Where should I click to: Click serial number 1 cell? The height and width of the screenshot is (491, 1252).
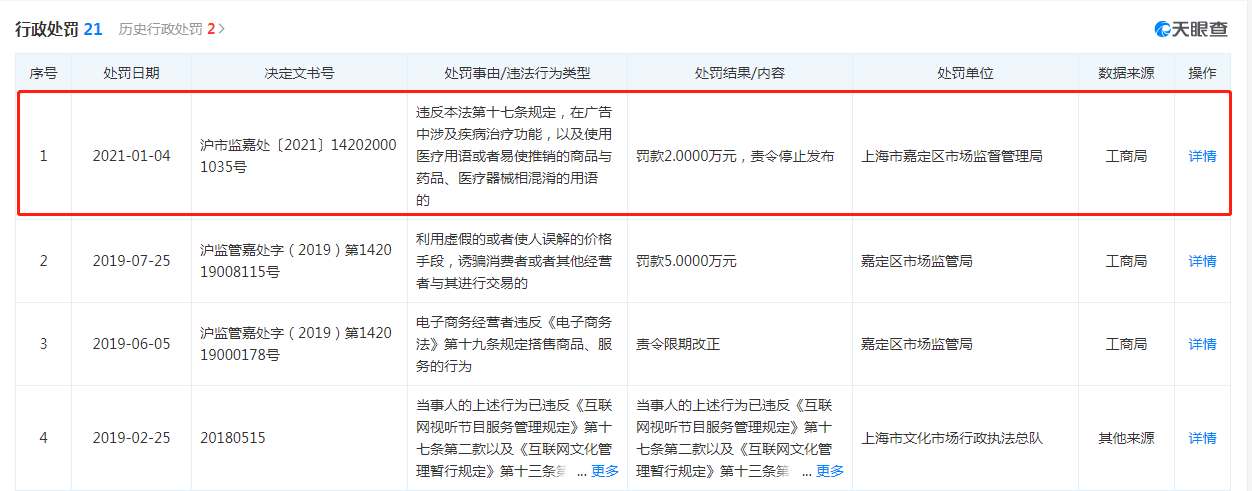point(43,157)
